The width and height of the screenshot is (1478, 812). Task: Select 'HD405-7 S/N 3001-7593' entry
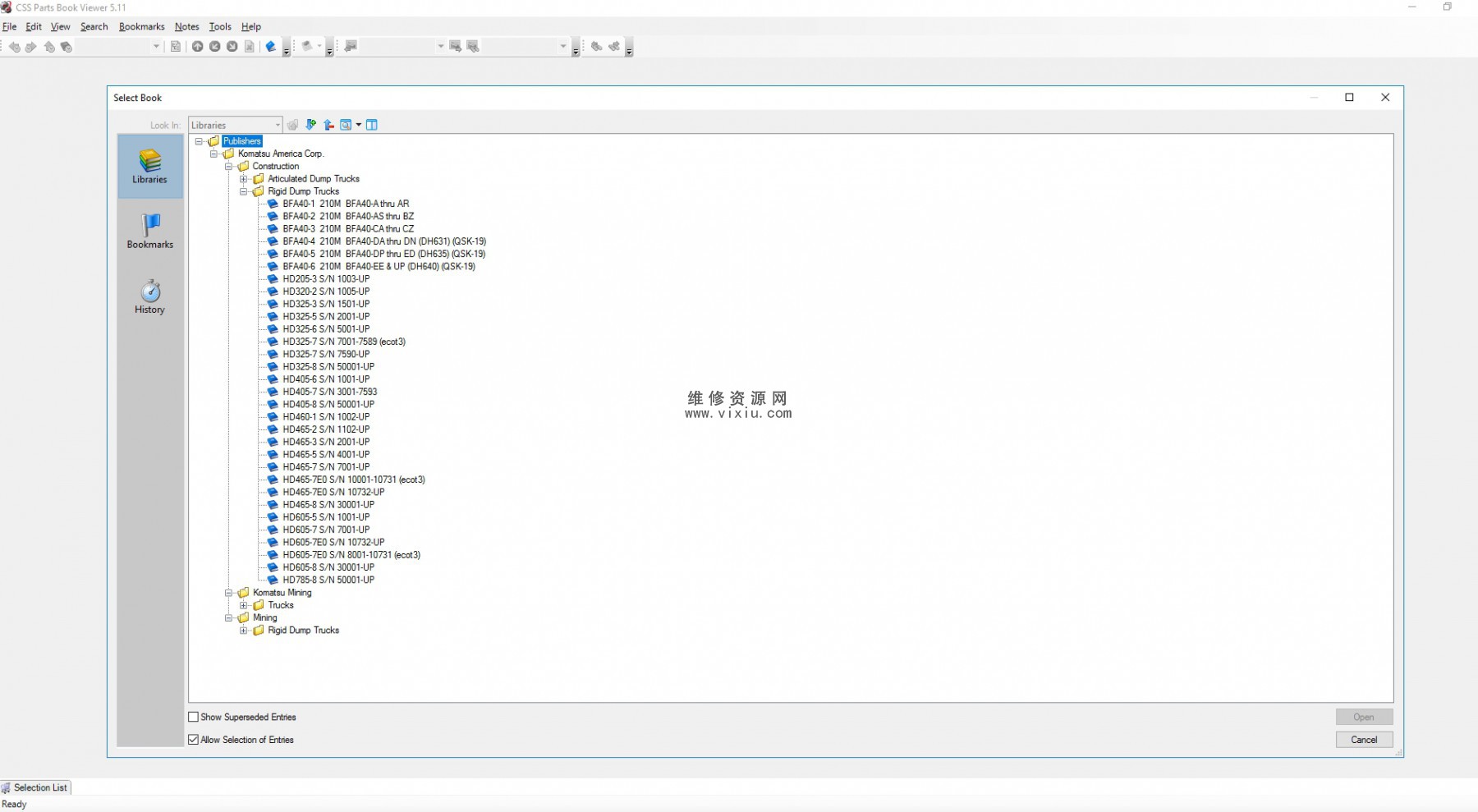pyautogui.click(x=330, y=392)
